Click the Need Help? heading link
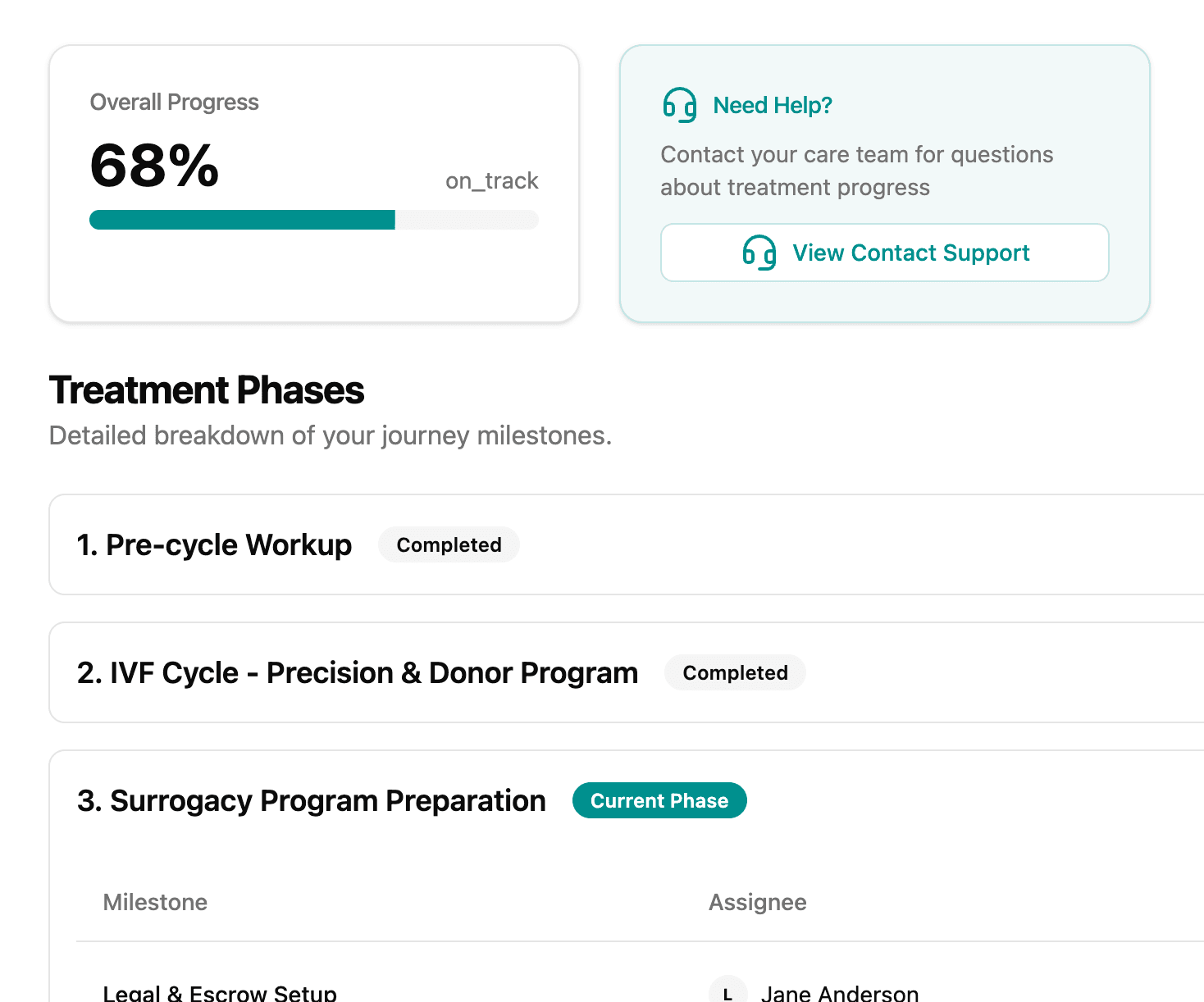The image size is (1204, 1002). tap(772, 105)
